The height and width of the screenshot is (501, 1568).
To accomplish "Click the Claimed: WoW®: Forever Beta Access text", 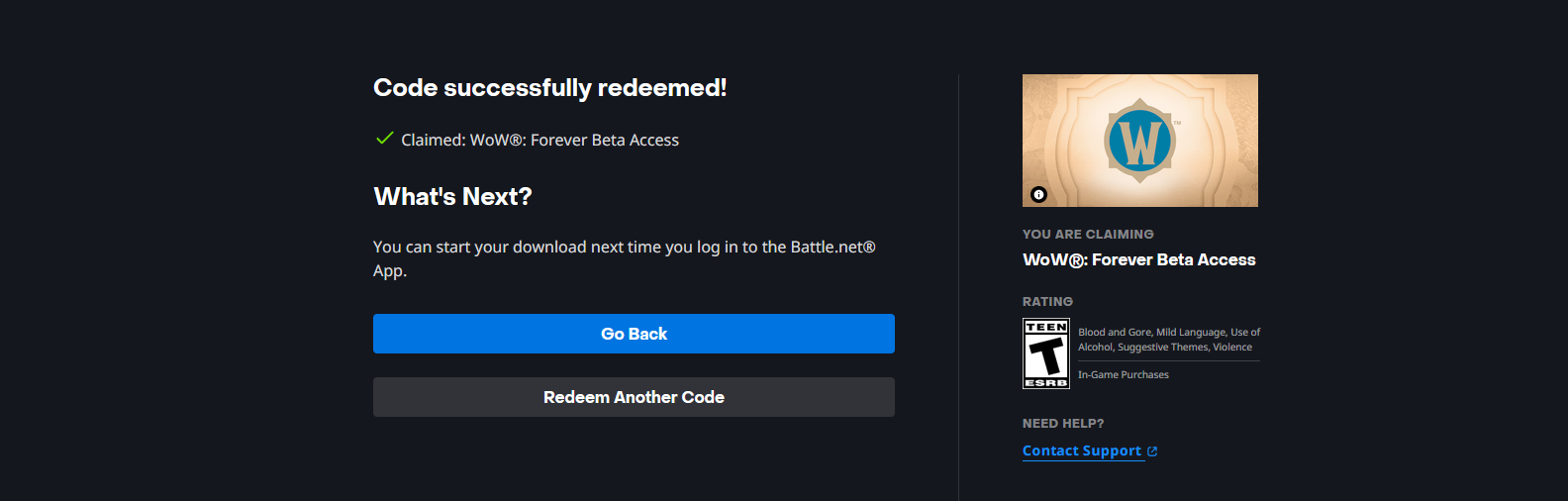I will [539, 140].
